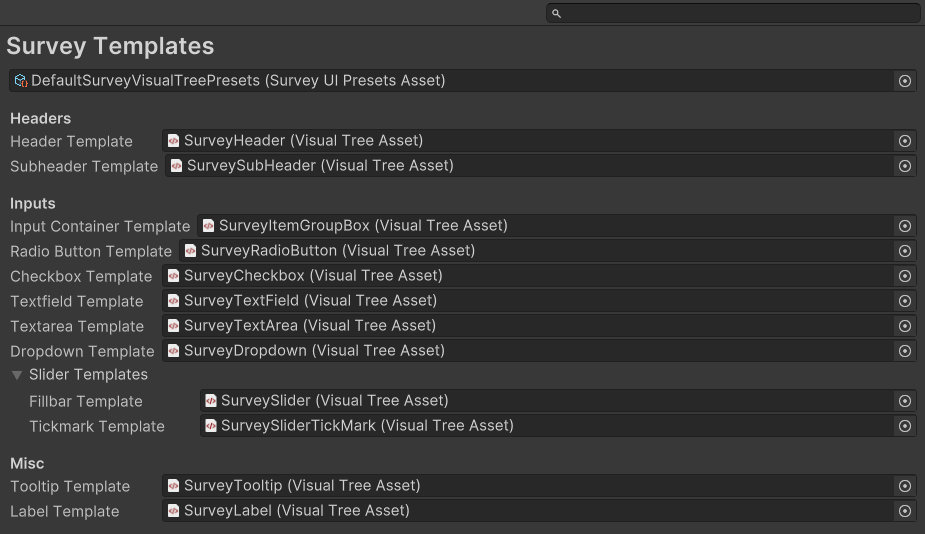Click the SurveyCheckbox asset file icon
The height and width of the screenshot is (534, 925).
click(x=173, y=276)
